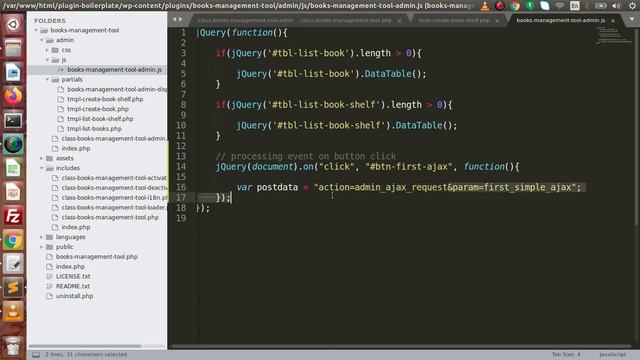Image resolution: width=640 pixels, height=360 pixels.
Task: Open VLC player from the dock
Action: [13, 312]
